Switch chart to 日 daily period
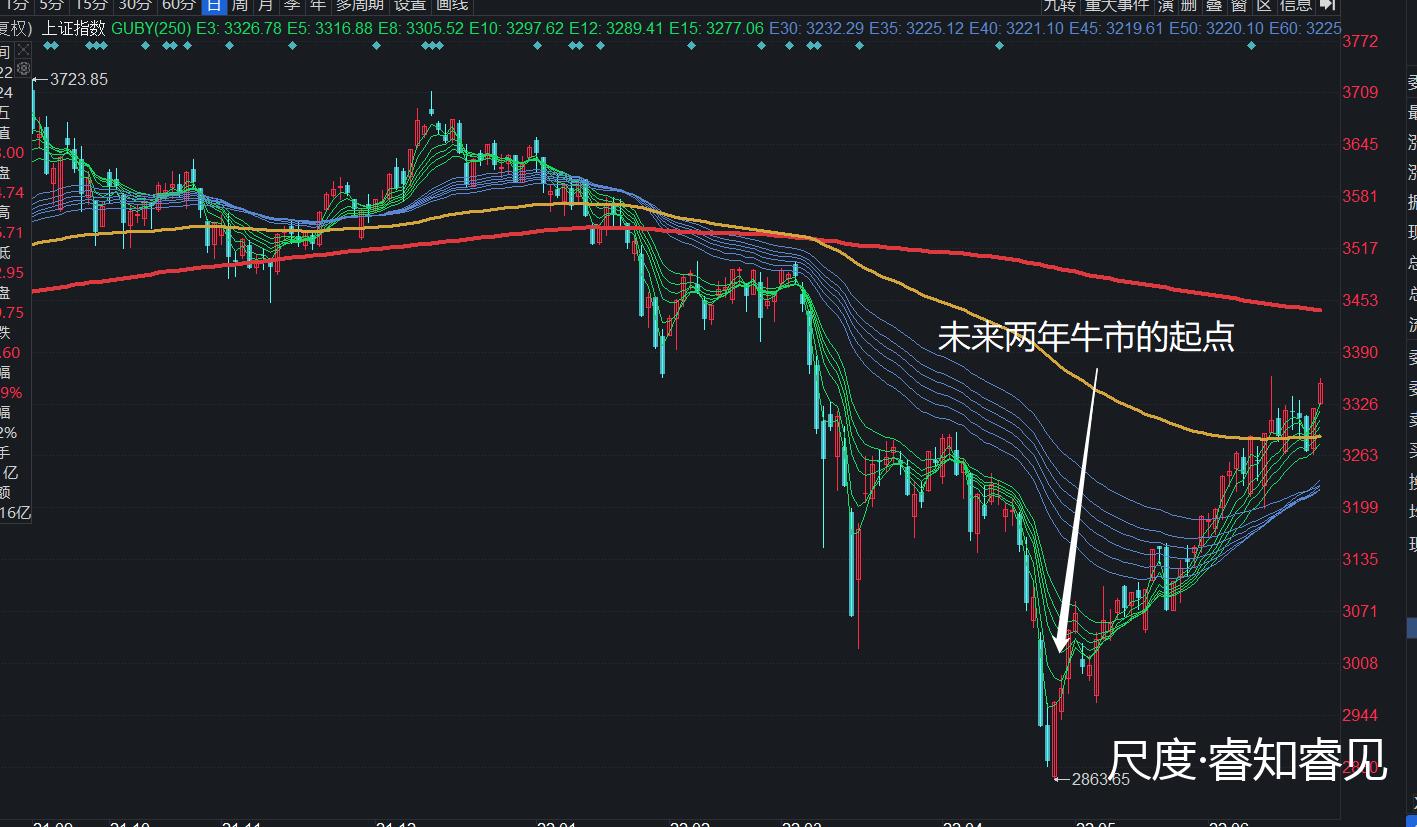The height and width of the screenshot is (827, 1417). pyautogui.click(x=213, y=5)
